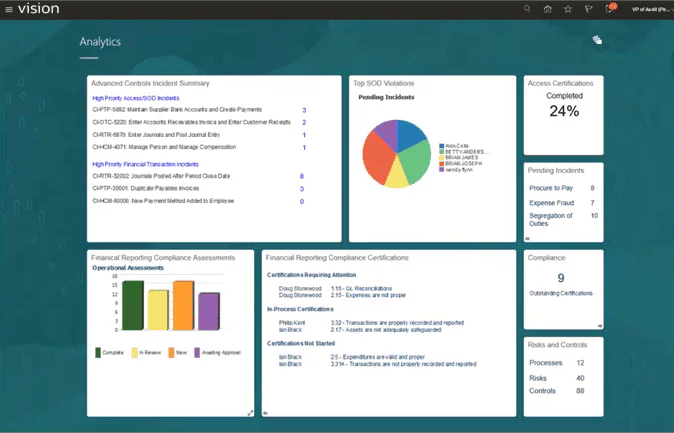Open the hamburger navigation menu
674x433 pixels.
pos(9,9)
